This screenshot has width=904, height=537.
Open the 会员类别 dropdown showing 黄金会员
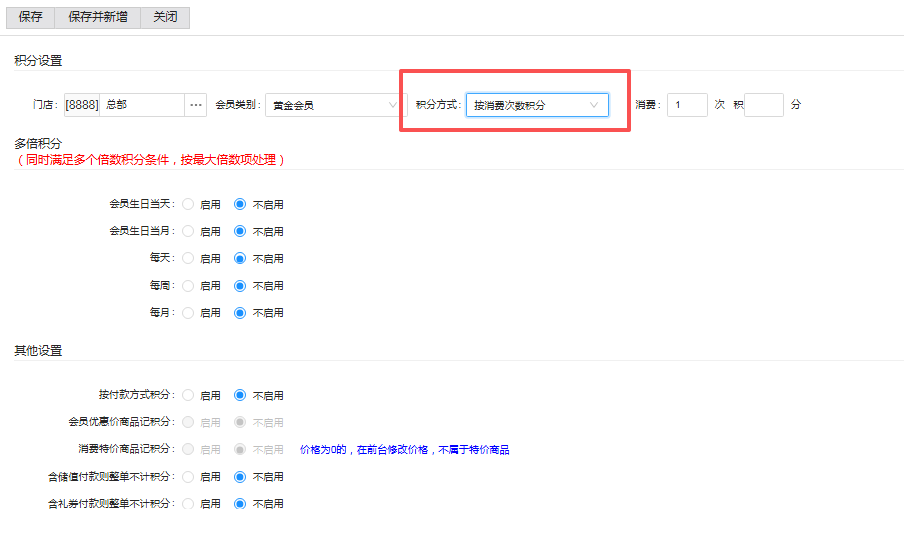tap(336, 105)
